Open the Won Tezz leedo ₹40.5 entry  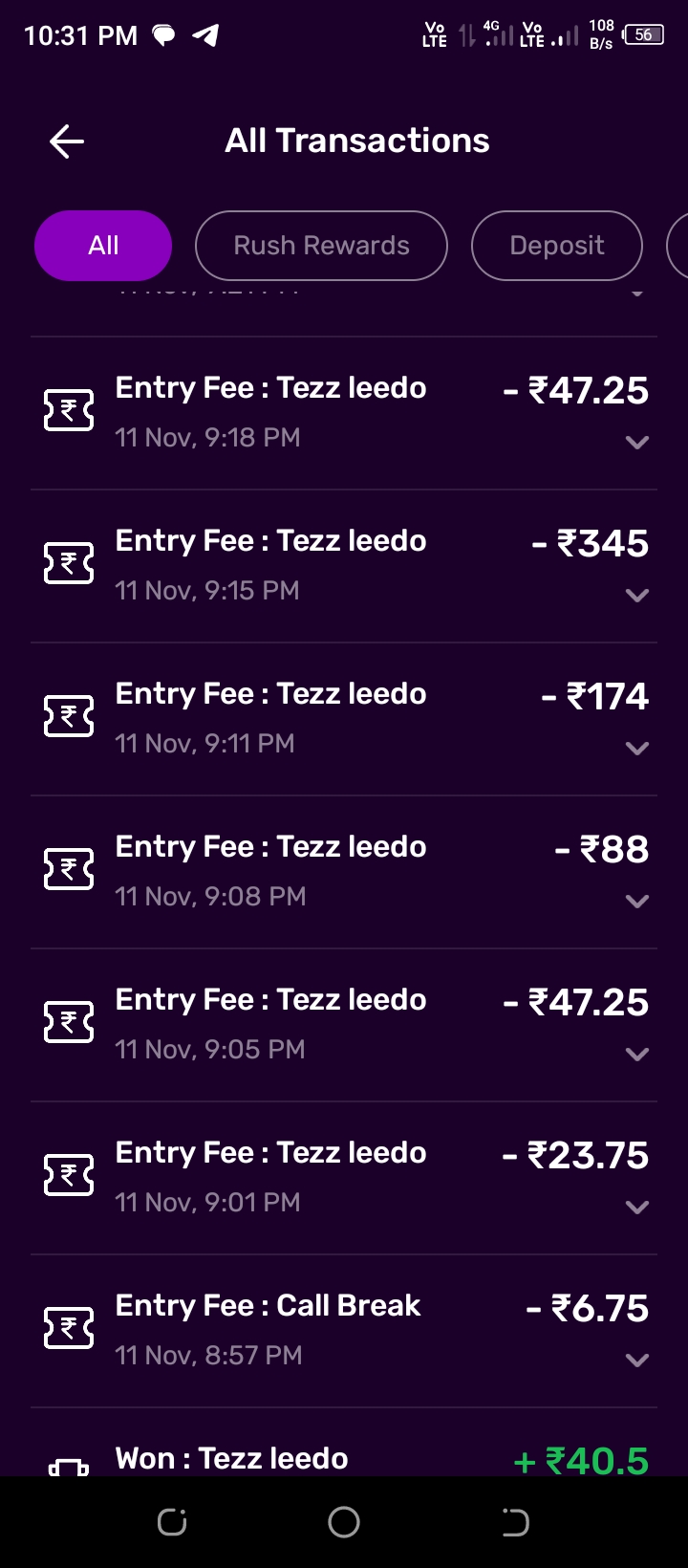coord(344,1459)
